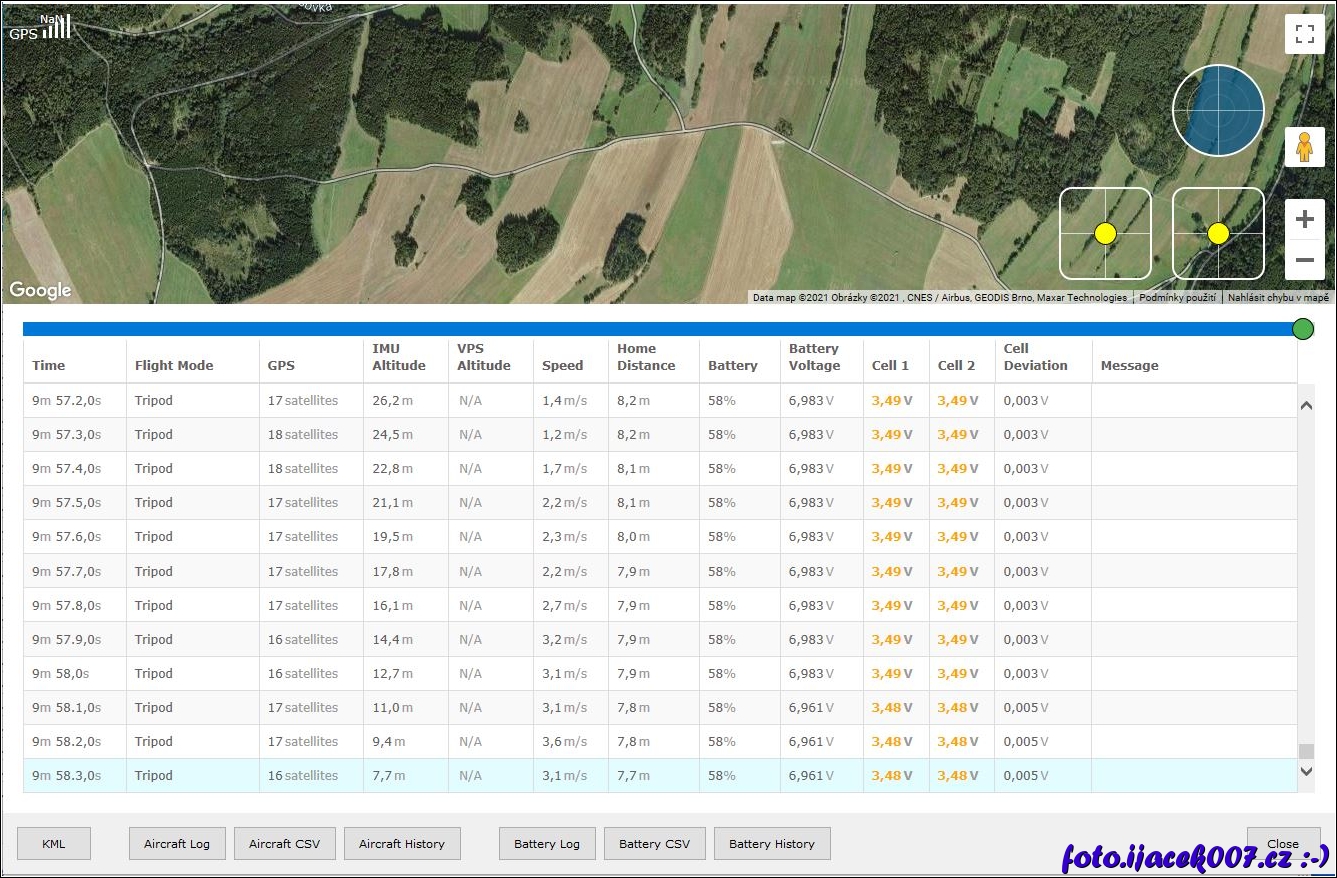Viewport: 1337px width, 878px height.
Task: Zoom out on the map
Action: tap(1304, 261)
